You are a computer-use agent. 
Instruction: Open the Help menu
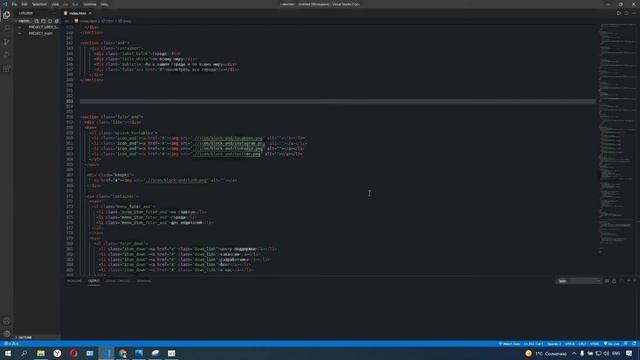coord(104,4)
